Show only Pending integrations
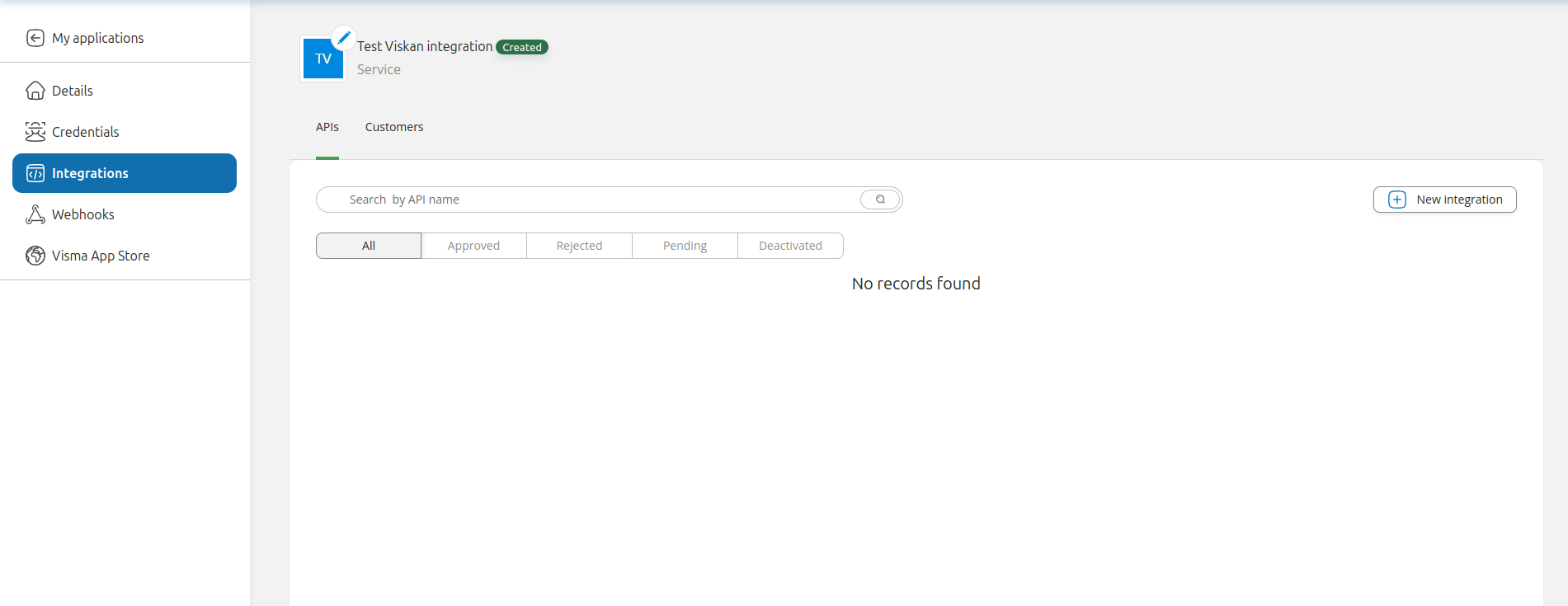The height and width of the screenshot is (606, 1568). point(685,246)
